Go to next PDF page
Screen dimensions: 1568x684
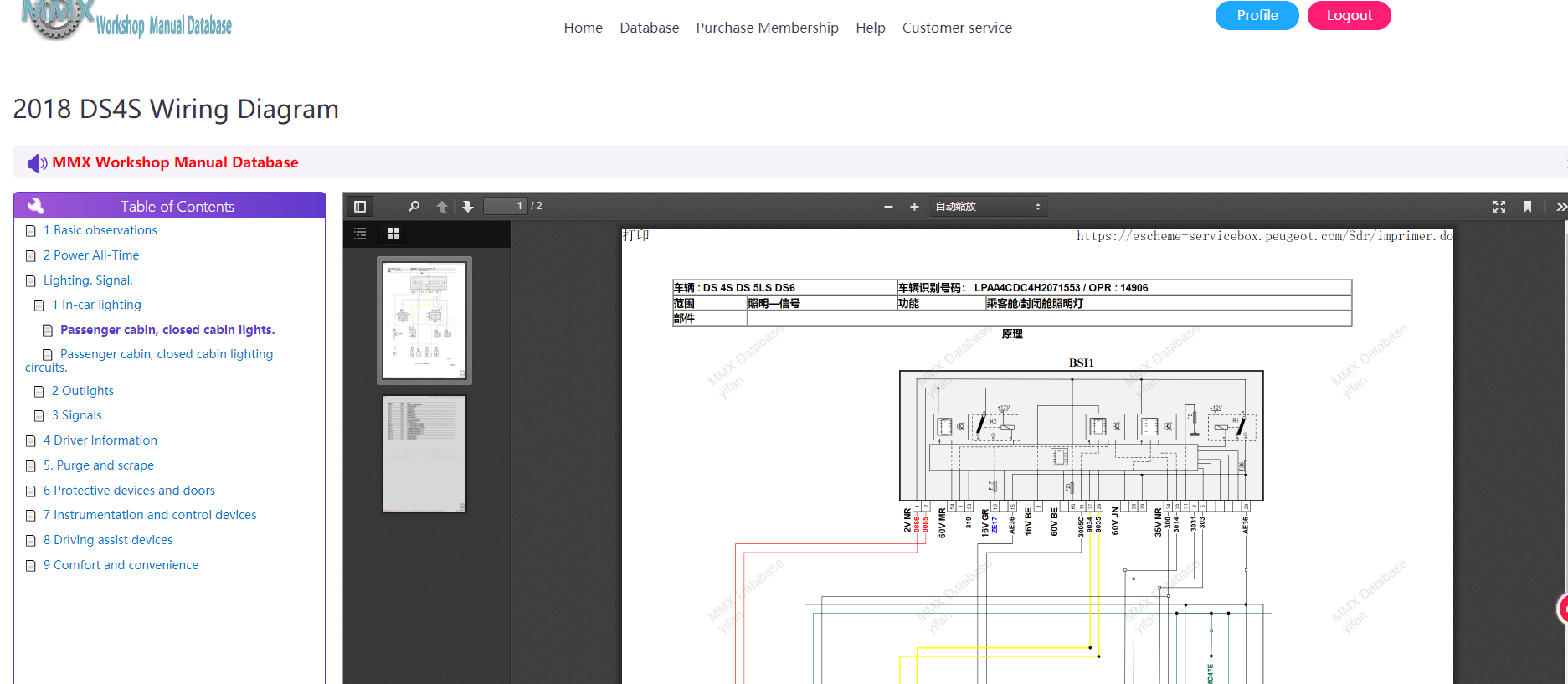click(468, 206)
